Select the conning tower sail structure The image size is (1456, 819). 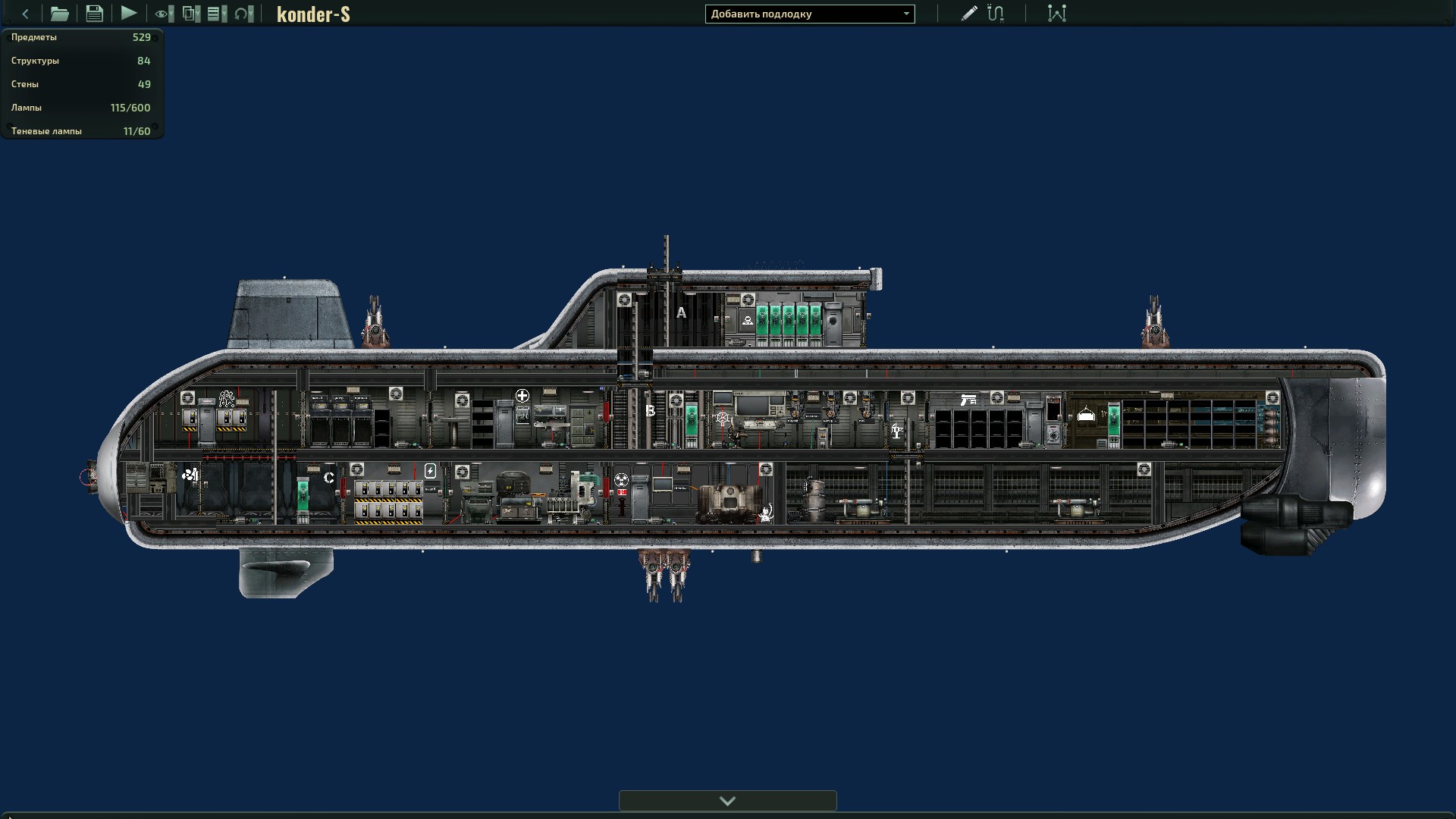point(290,314)
